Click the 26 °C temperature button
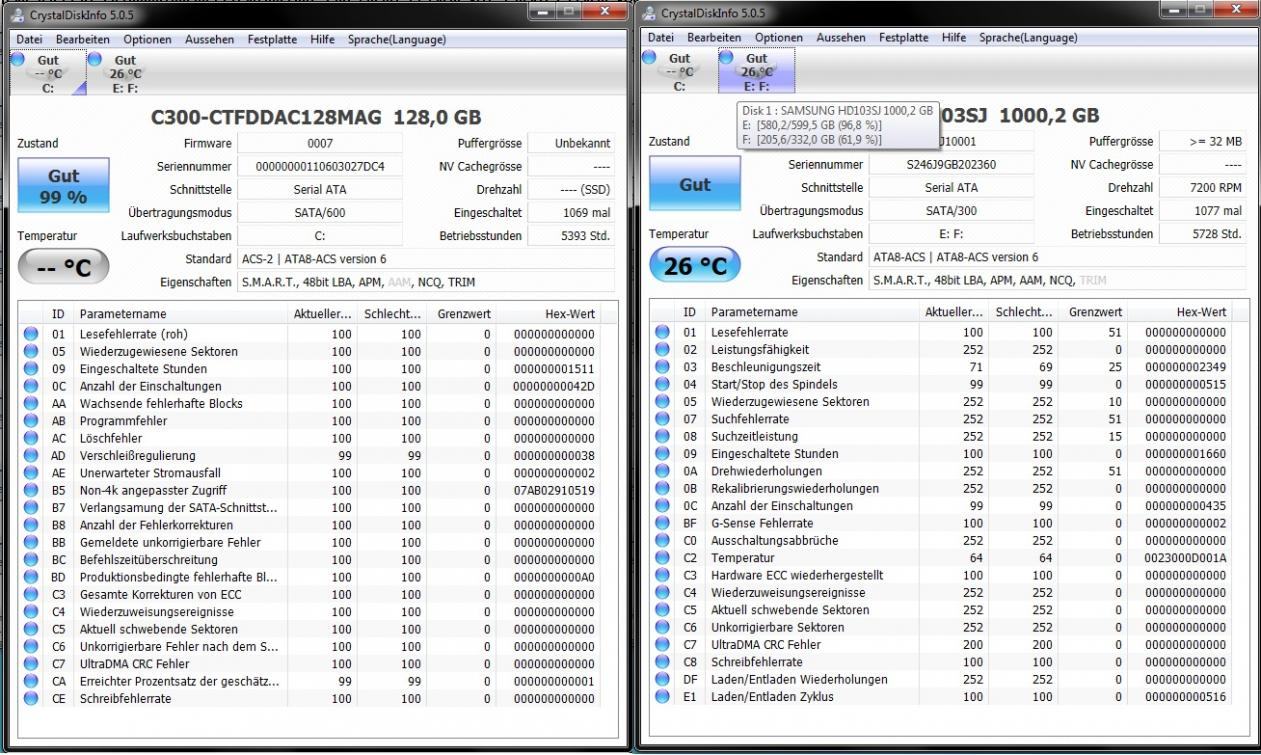The height and width of the screenshot is (755, 1261). pos(695,266)
